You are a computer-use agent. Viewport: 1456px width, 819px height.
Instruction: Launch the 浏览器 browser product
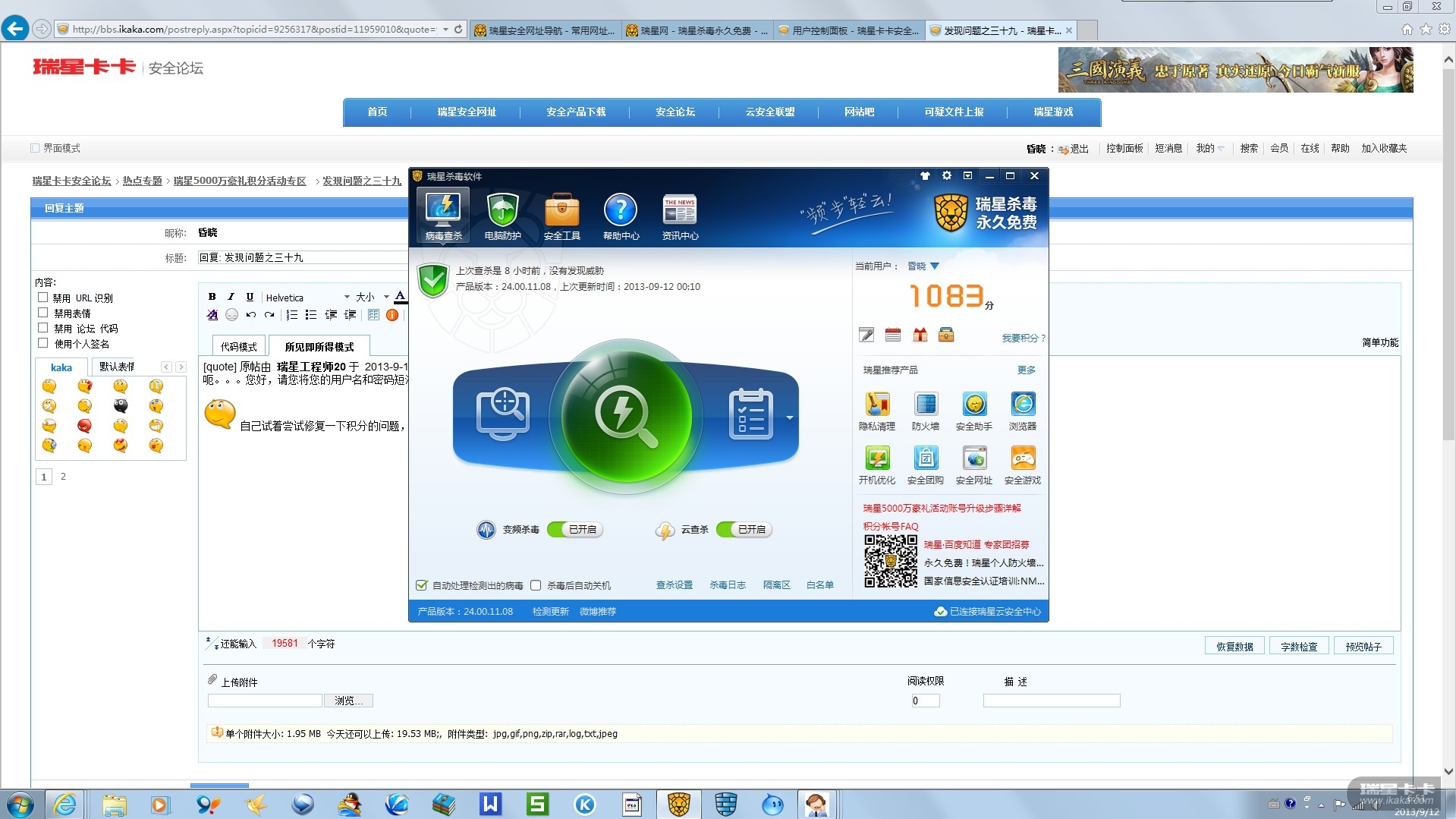point(1023,411)
